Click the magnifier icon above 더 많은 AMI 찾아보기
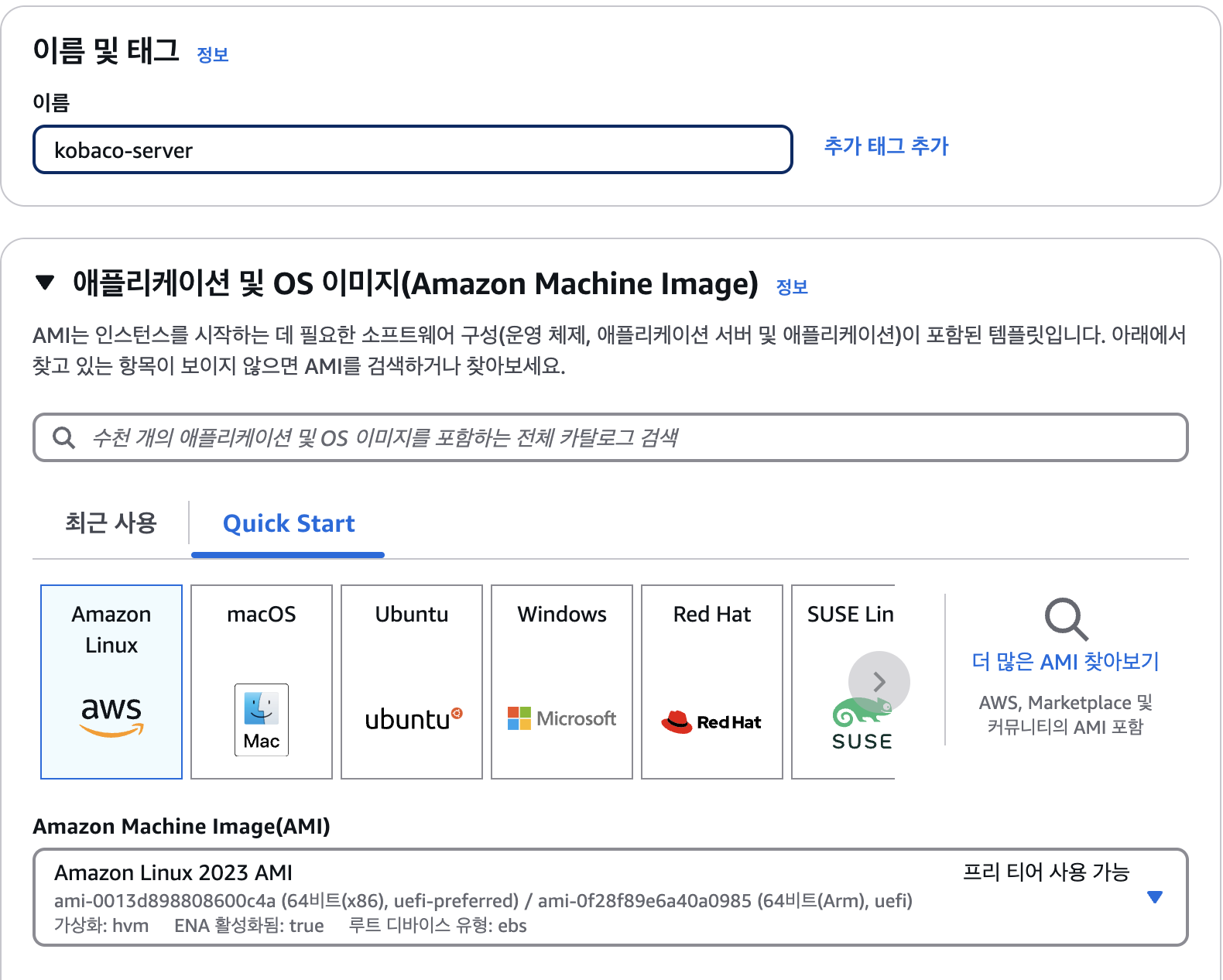 coord(1067,618)
